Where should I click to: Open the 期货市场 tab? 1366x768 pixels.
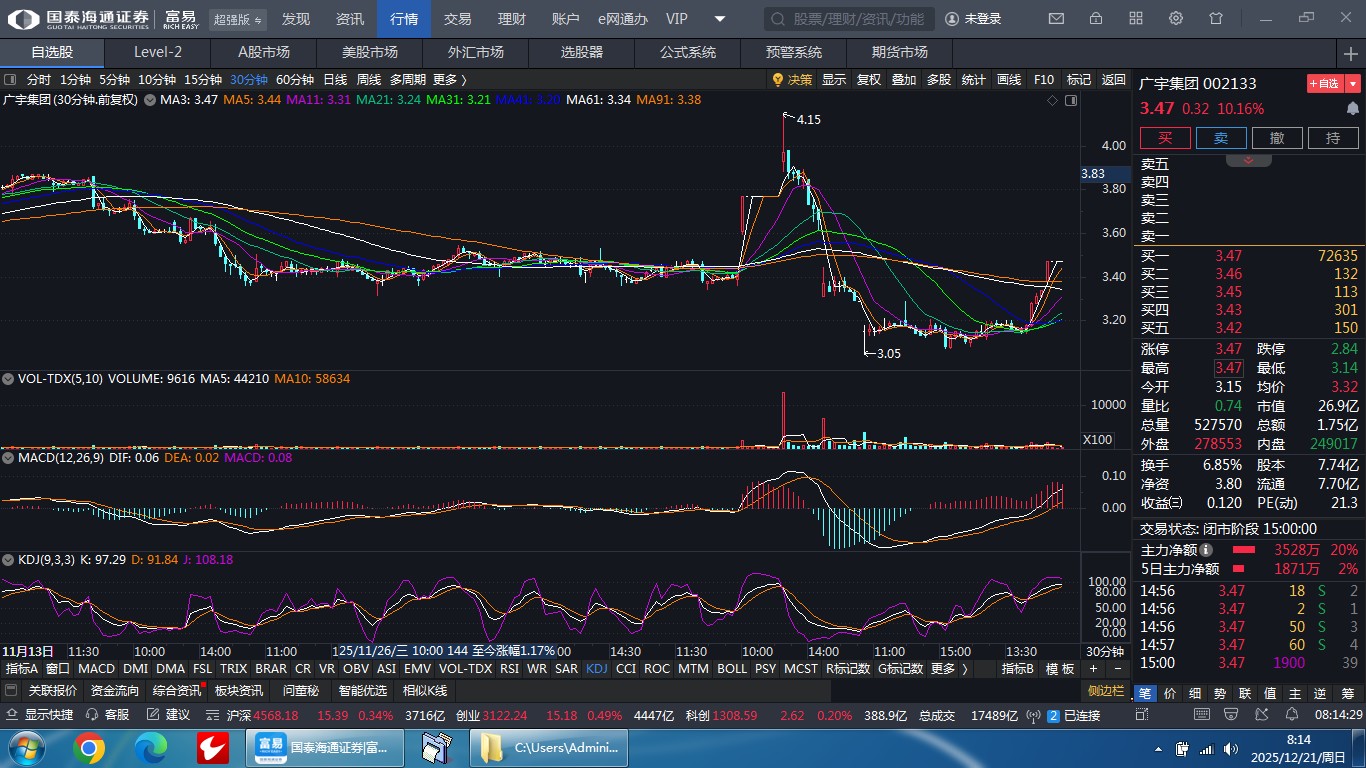coord(899,52)
